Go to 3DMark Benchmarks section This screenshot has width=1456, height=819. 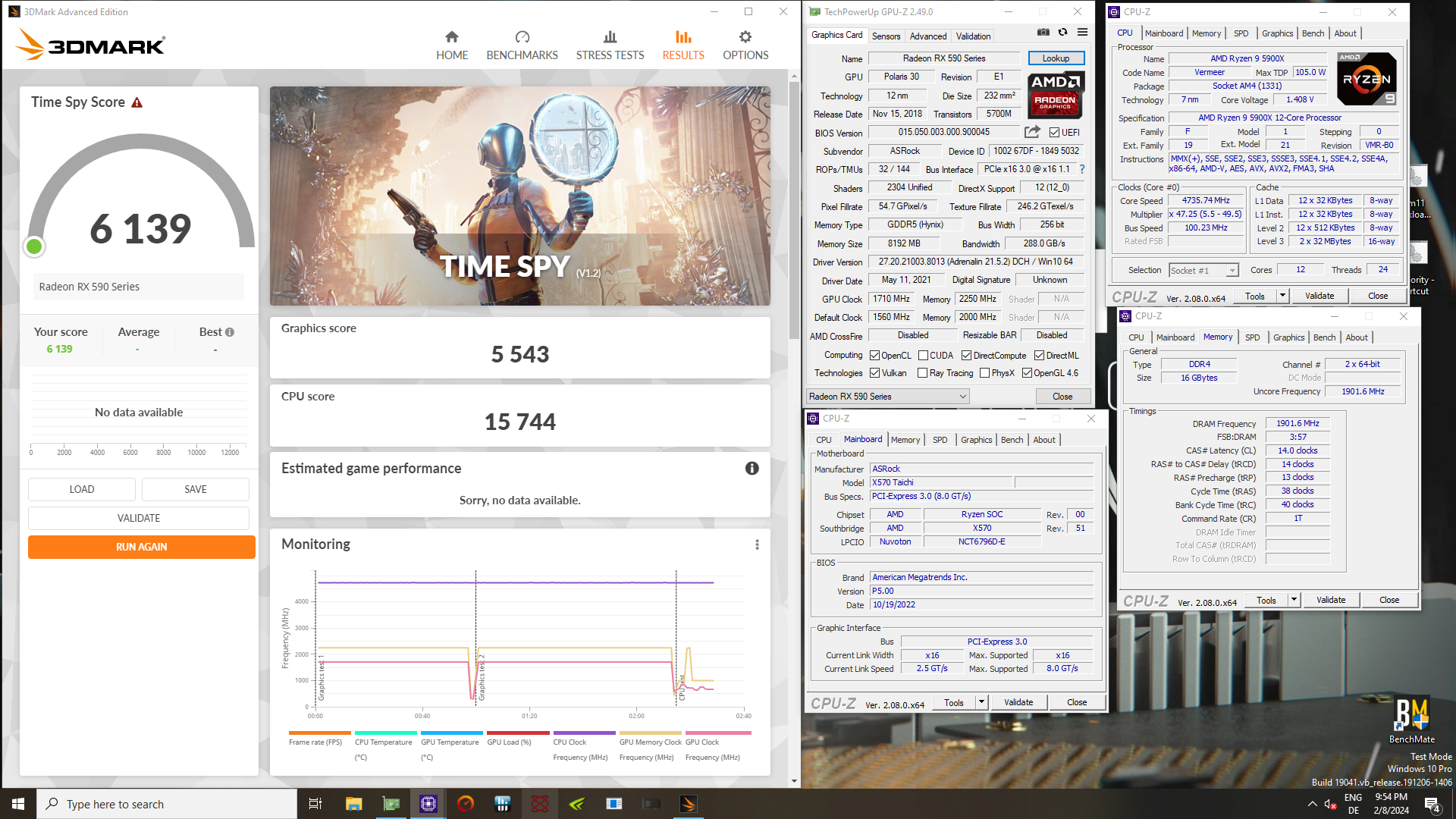point(522,45)
